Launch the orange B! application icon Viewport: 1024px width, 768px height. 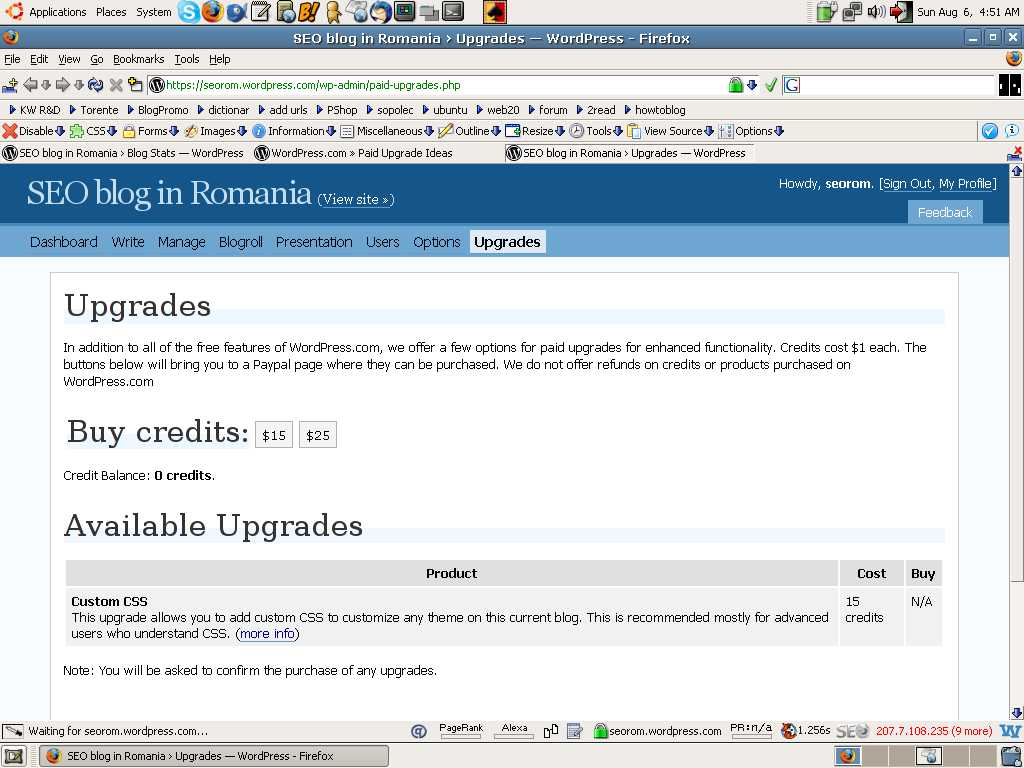(x=308, y=12)
